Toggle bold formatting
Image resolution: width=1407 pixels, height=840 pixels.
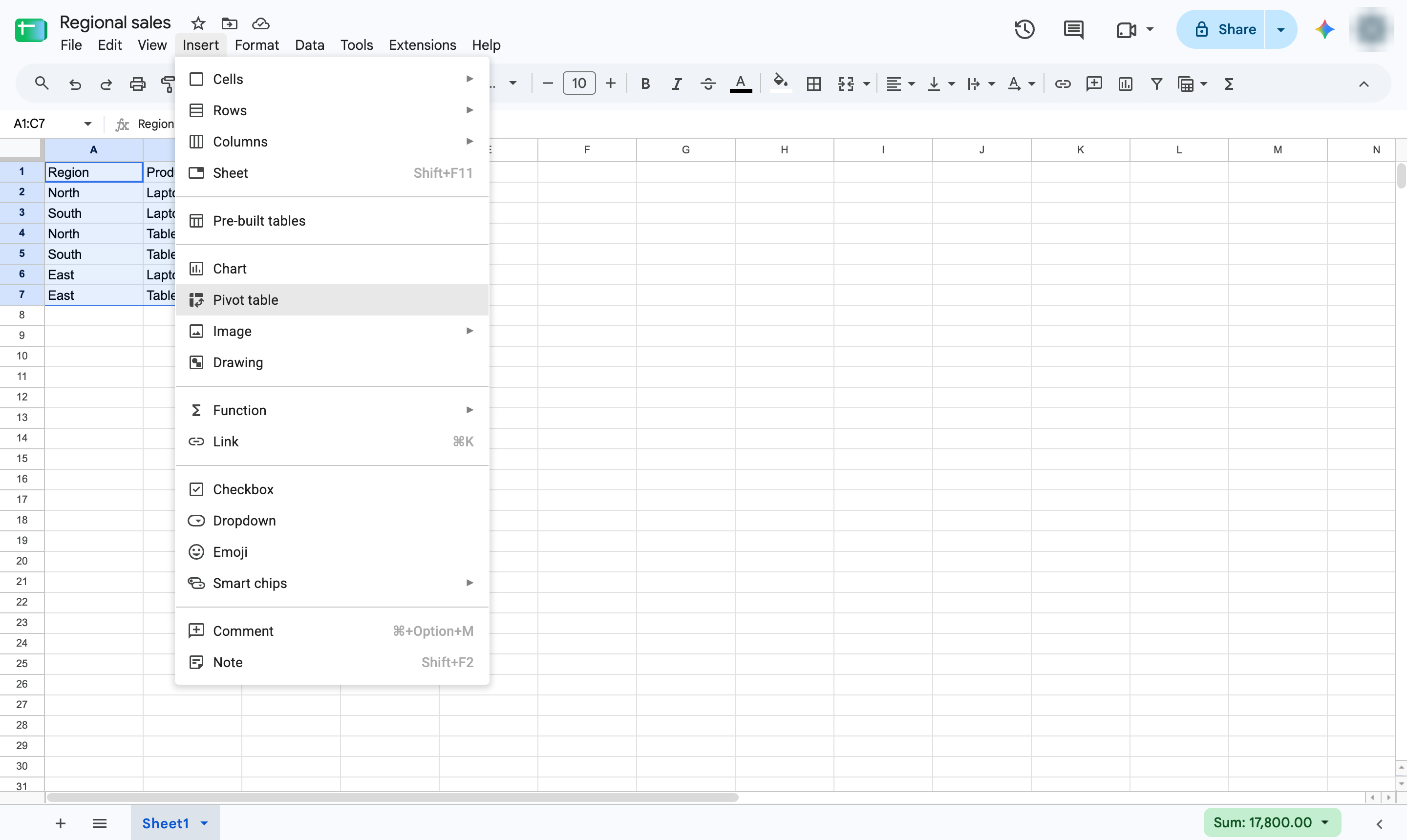[x=645, y=84]
